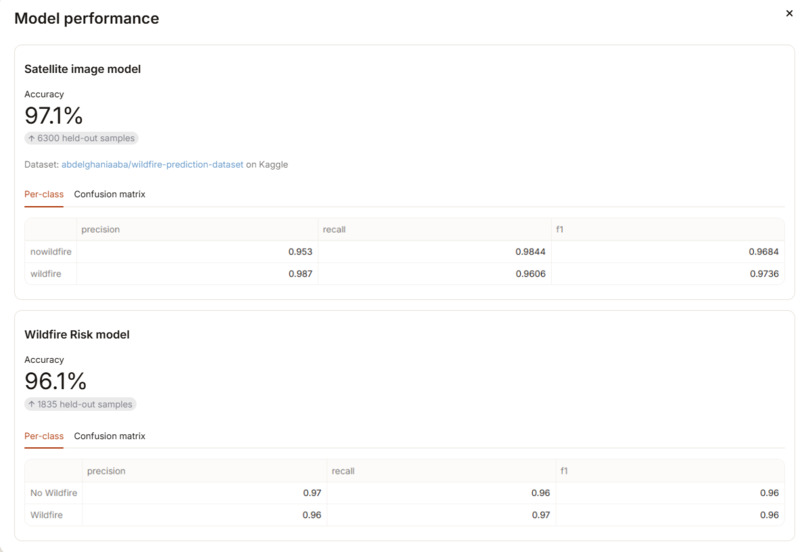Screen dimensions: 806x552
Task: Click nowildfire f1 value 0.9684
Action: [x=764, y=252]
